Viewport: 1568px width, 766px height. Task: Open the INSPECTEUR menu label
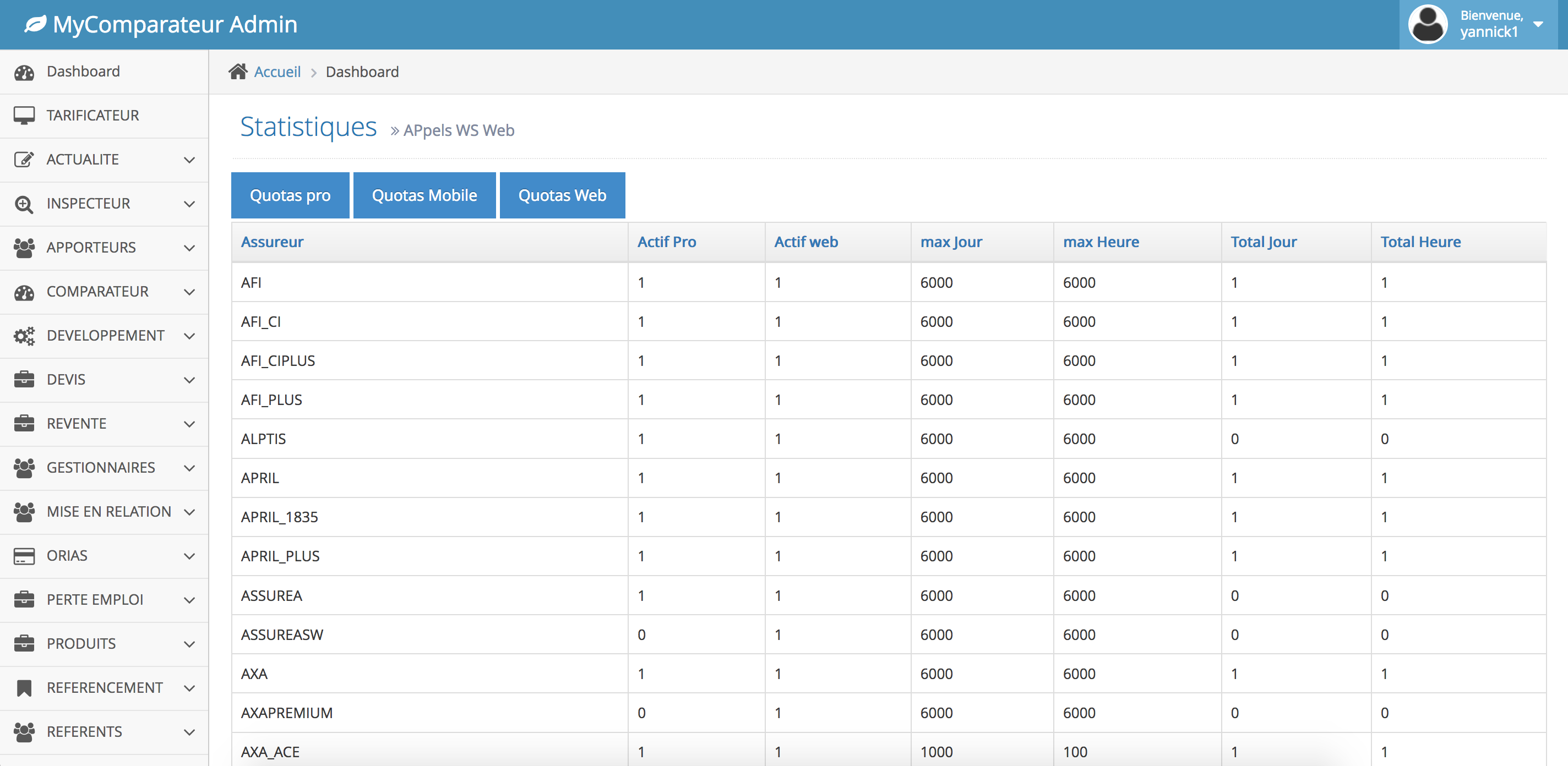(88, 204)
